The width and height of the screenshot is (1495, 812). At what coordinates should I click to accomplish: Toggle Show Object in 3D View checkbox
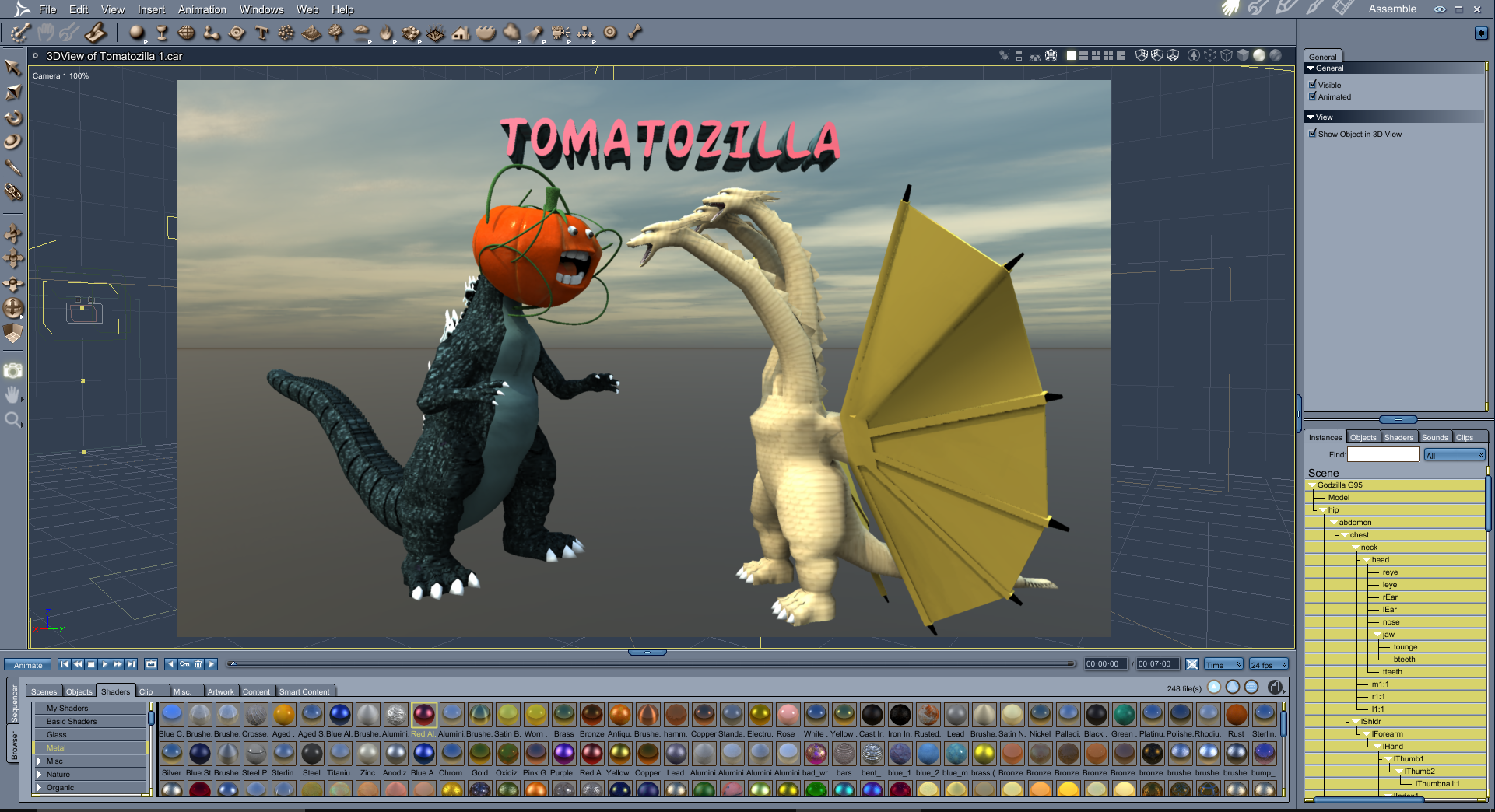(1313, 133)
